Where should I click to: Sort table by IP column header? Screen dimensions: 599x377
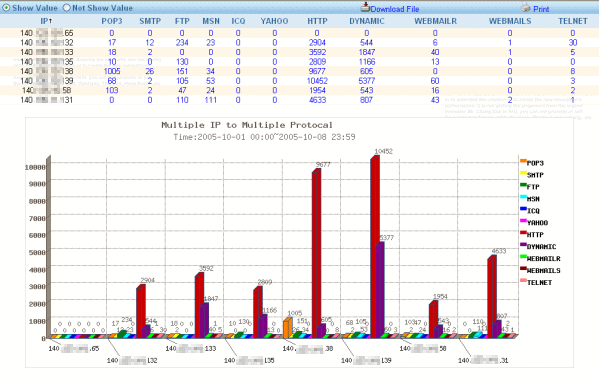(46, 21)
